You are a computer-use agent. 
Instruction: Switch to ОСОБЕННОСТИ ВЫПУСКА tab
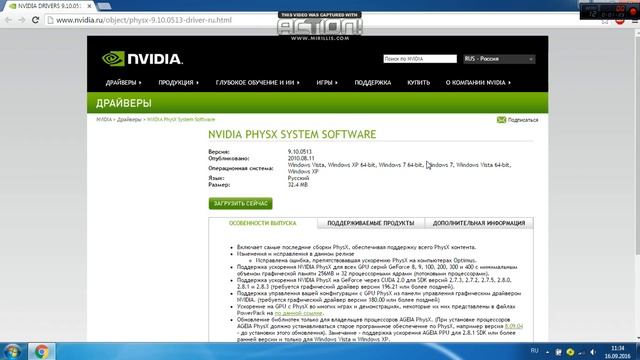[x=262, y=223]
